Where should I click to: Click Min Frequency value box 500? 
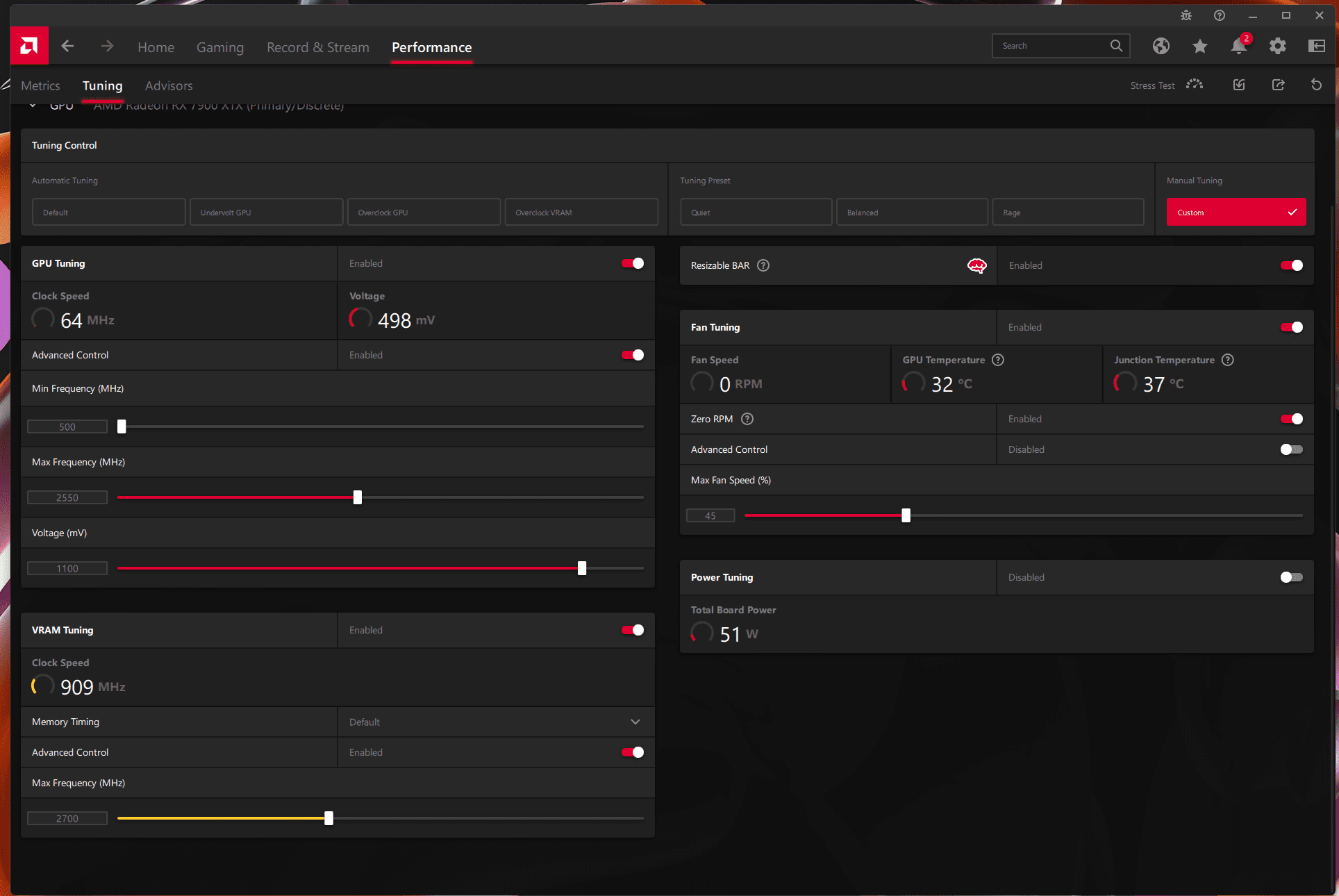[67, 426]
